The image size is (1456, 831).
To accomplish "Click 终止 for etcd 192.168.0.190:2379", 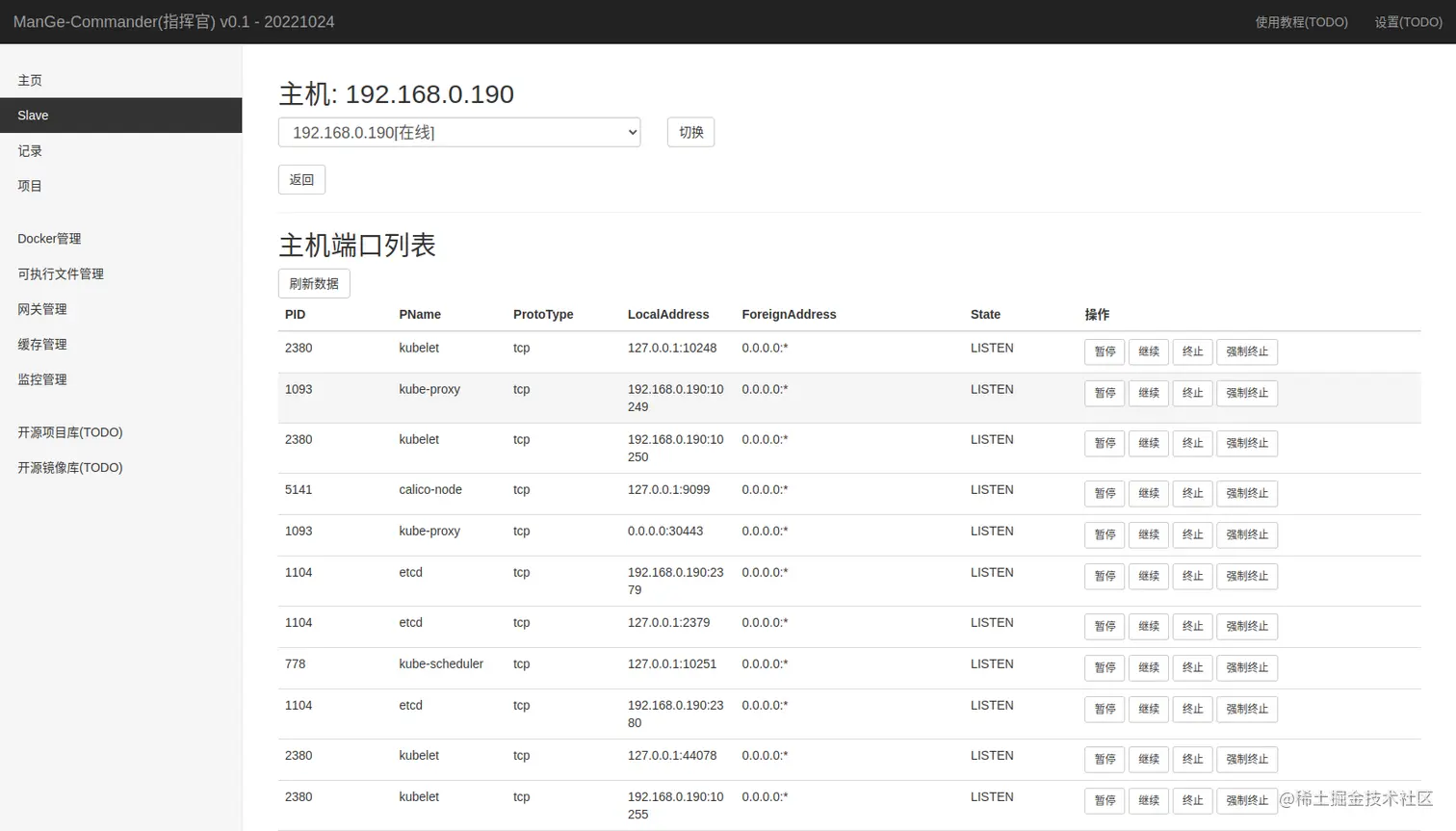I will (x=1193, y=576).
